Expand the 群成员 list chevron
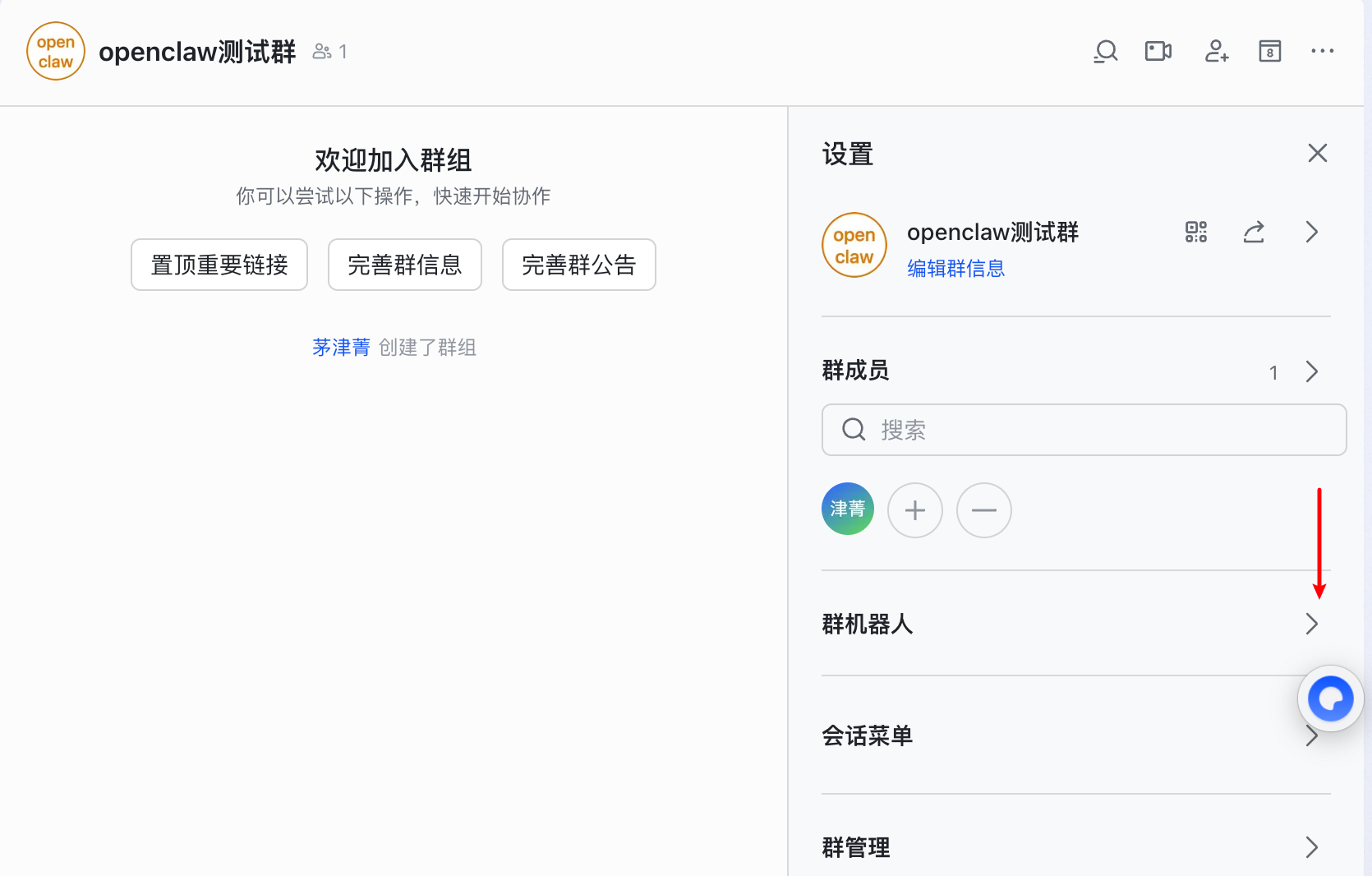 pos(1312,372)
